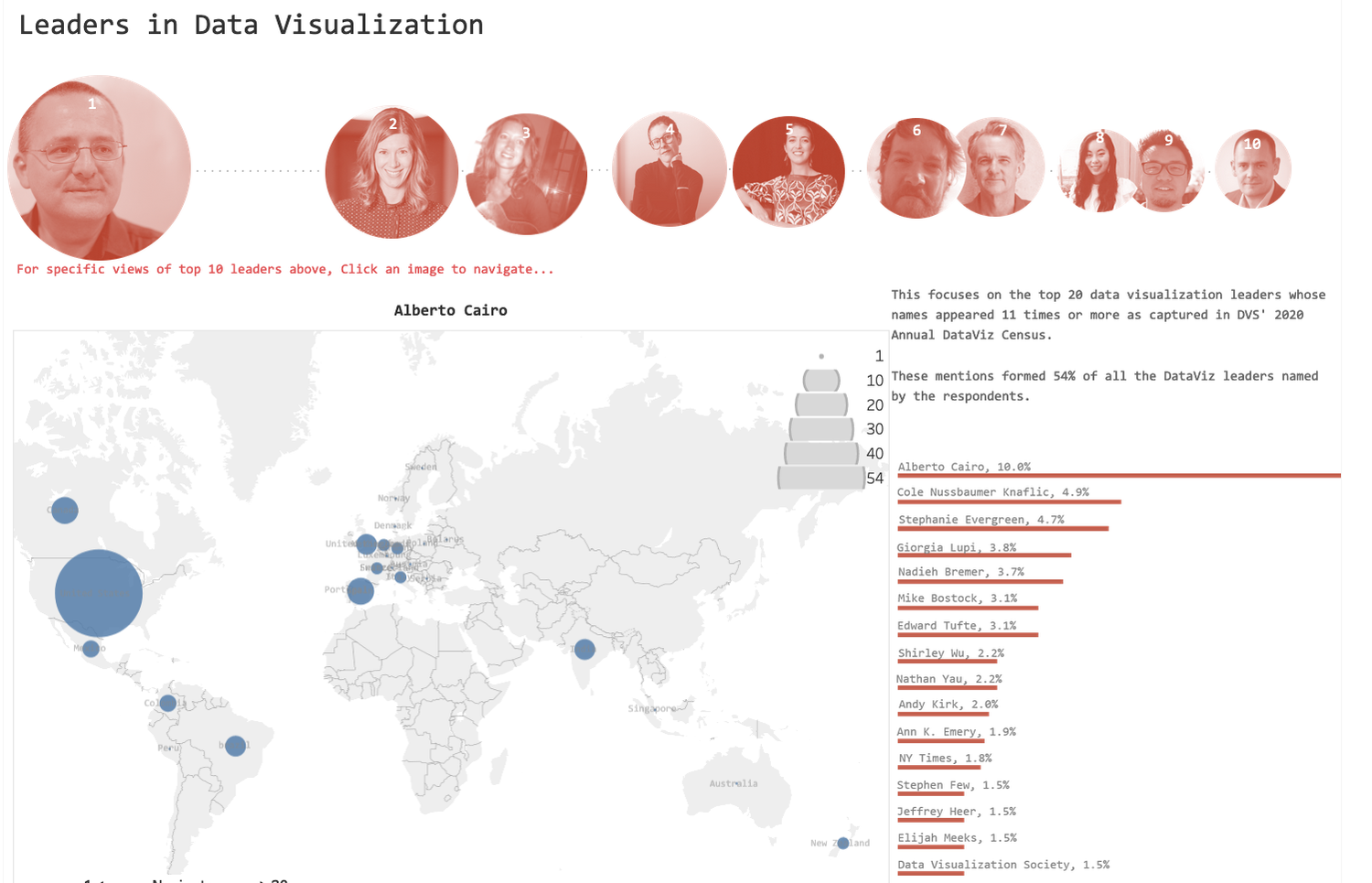The image size is (1372, 883).
Task: Click the large United States map bubble
Action: click(98, 593)
